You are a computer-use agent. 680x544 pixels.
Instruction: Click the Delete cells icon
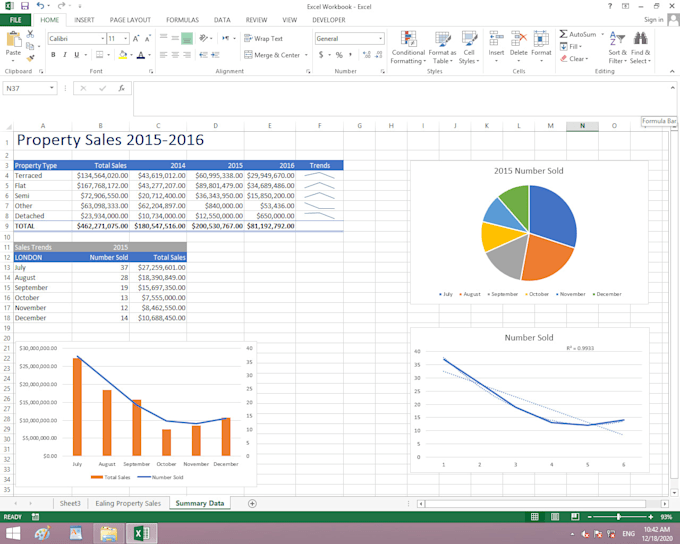[519, 39]
